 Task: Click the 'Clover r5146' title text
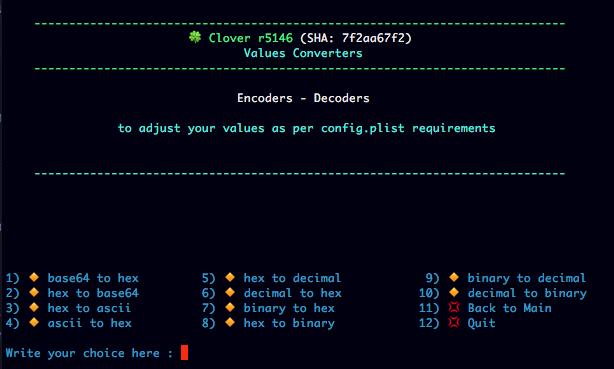(x=251, y=38)
